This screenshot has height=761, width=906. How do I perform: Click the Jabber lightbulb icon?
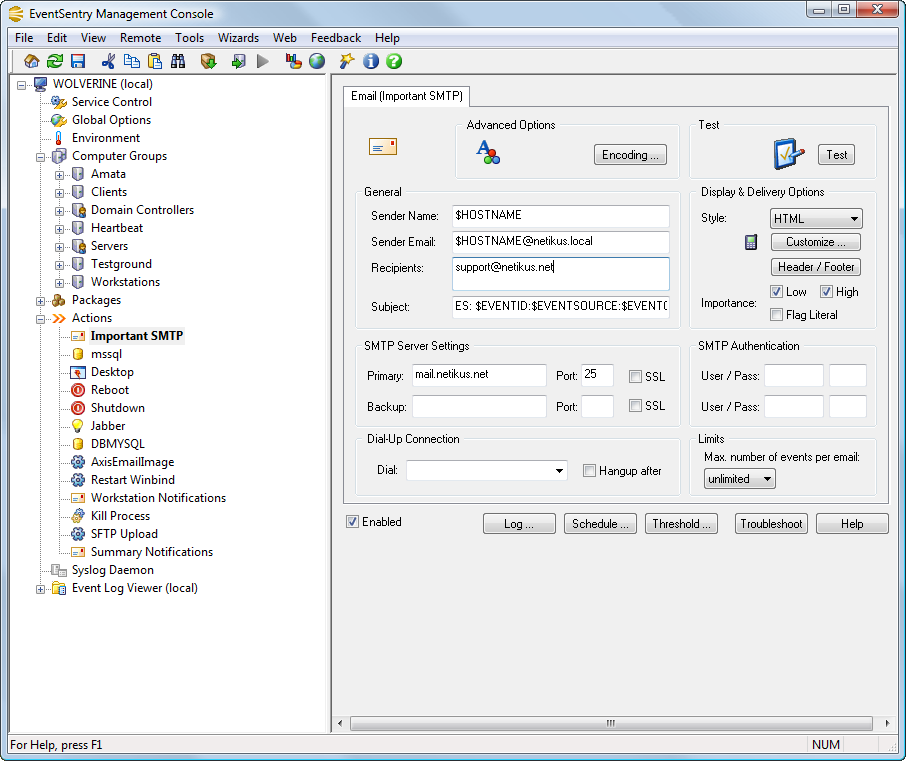[77, 426]
